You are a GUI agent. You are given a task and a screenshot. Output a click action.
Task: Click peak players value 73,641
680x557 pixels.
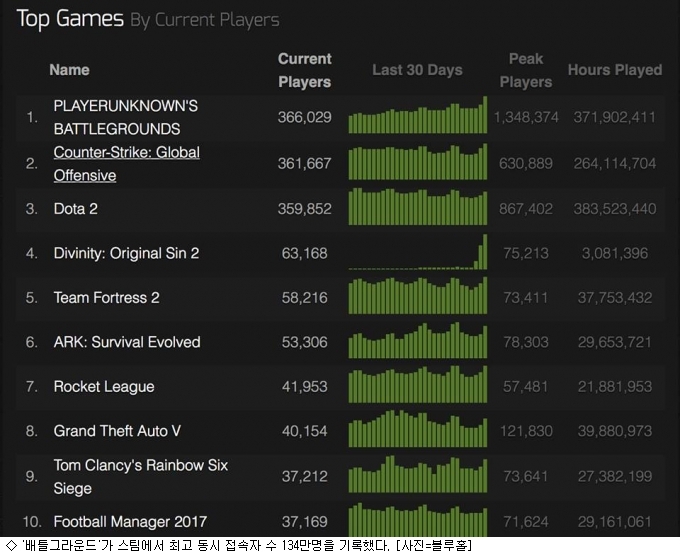526,477
